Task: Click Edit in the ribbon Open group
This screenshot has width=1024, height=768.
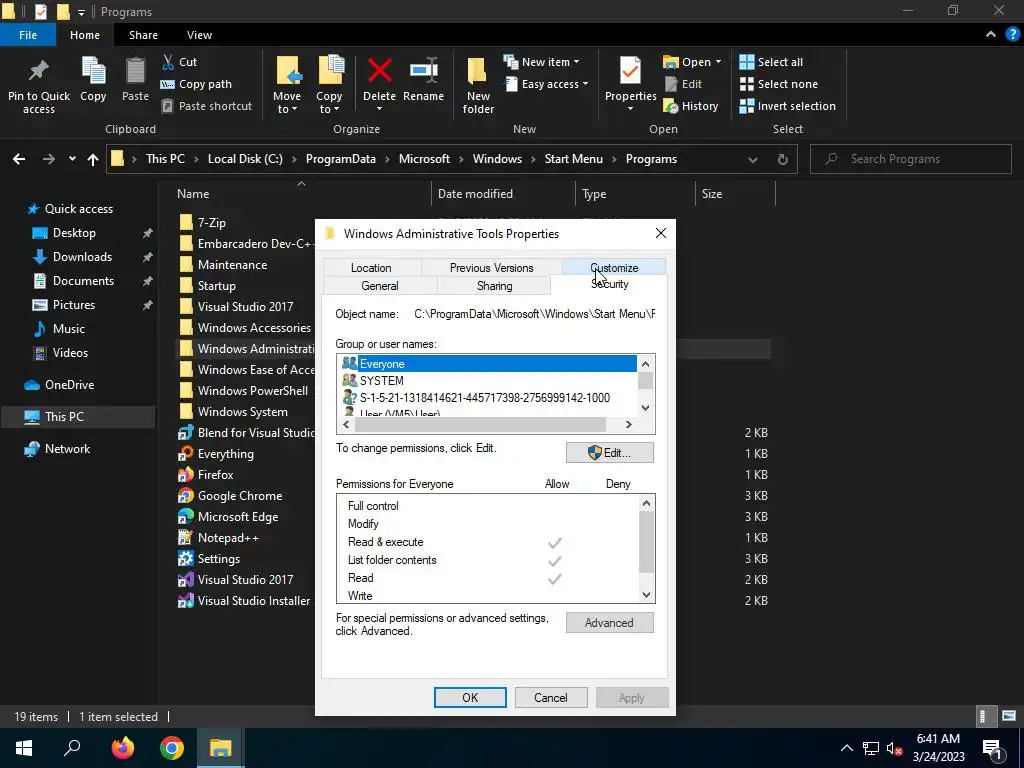Action: tap(683, 84)
